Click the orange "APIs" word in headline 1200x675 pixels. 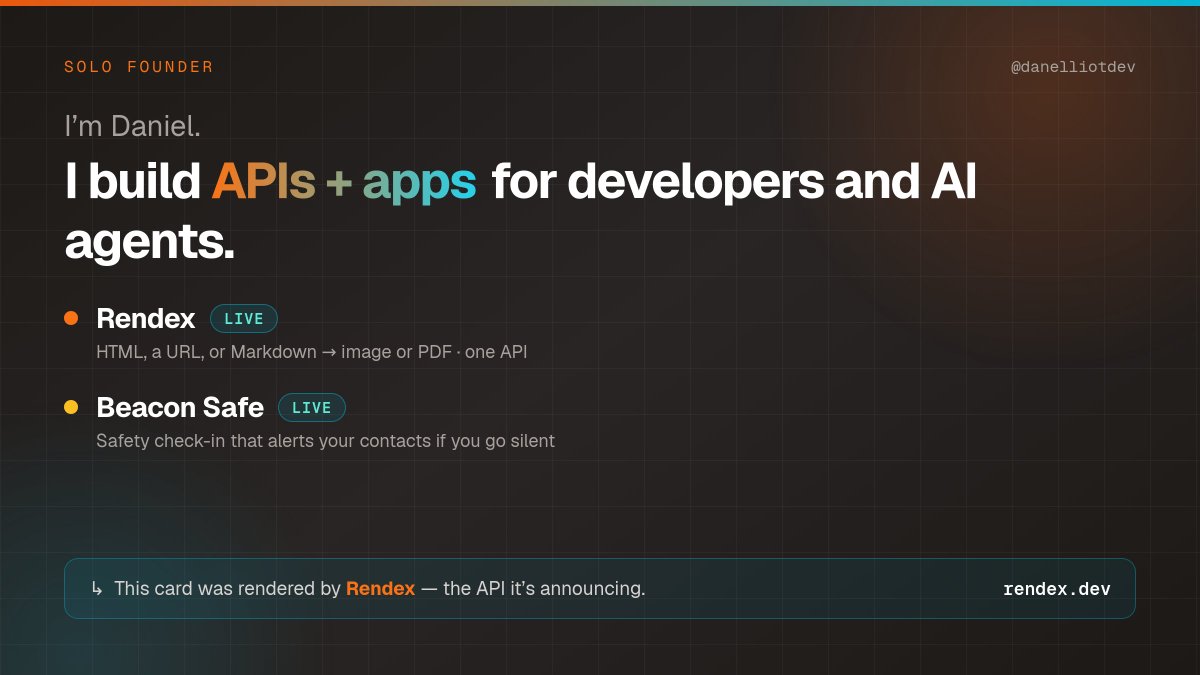tap(263, 182)
